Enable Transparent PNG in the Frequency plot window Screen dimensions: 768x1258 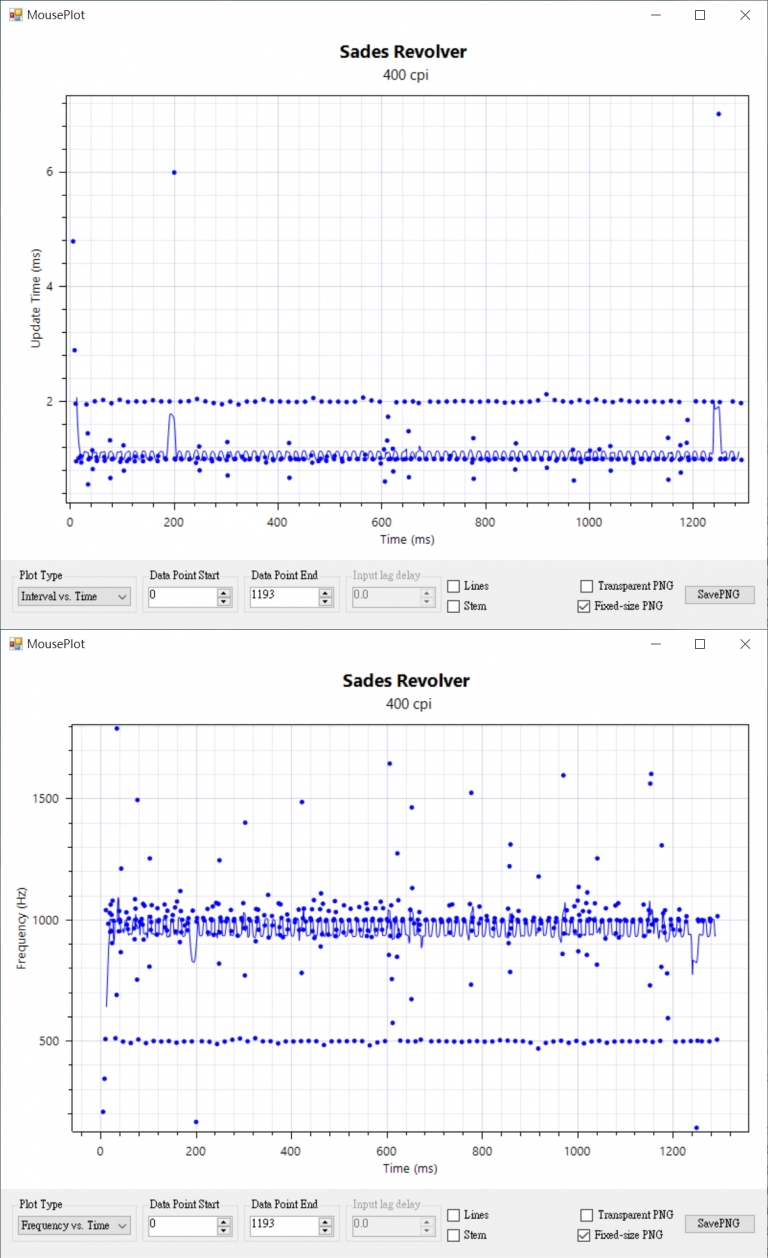click(x=586, y=1215)
